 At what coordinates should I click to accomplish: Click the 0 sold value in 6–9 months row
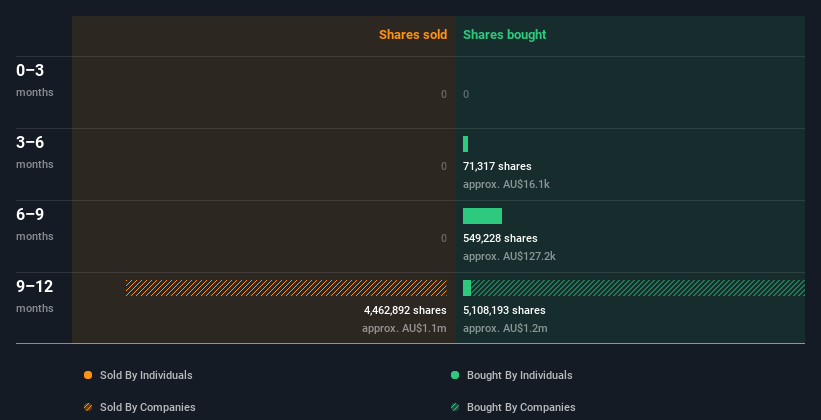click(x=444, y=238)
